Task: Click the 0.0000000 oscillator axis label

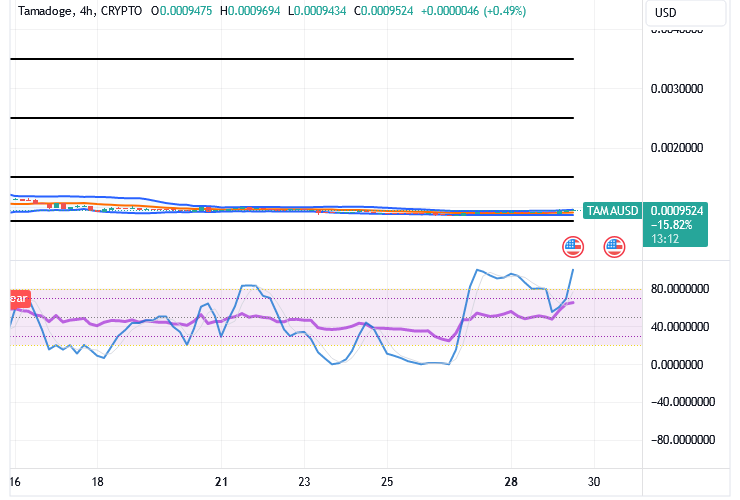Action: (x=677, y=364)
